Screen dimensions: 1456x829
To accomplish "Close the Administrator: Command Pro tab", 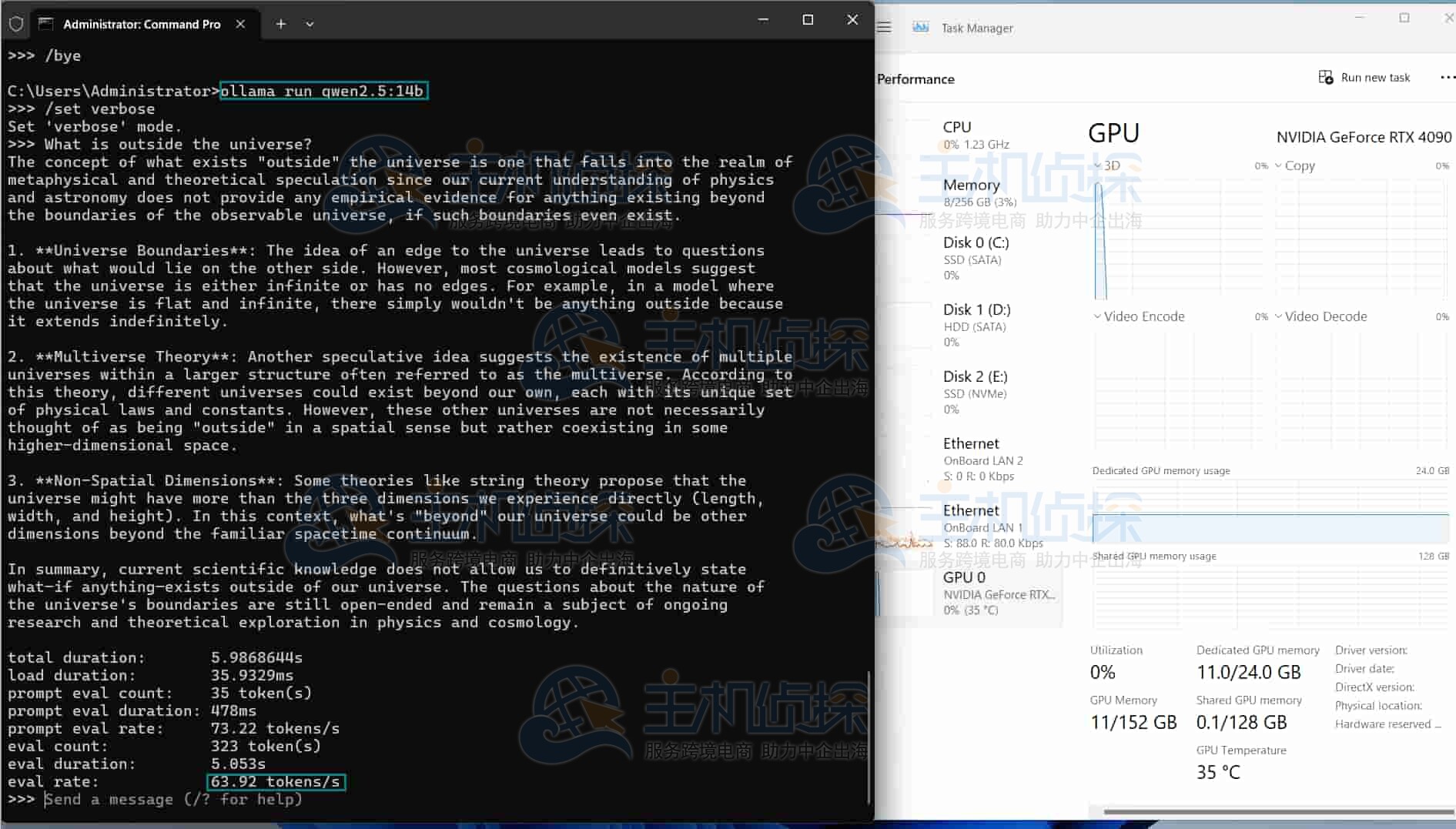I will (240, 24).
